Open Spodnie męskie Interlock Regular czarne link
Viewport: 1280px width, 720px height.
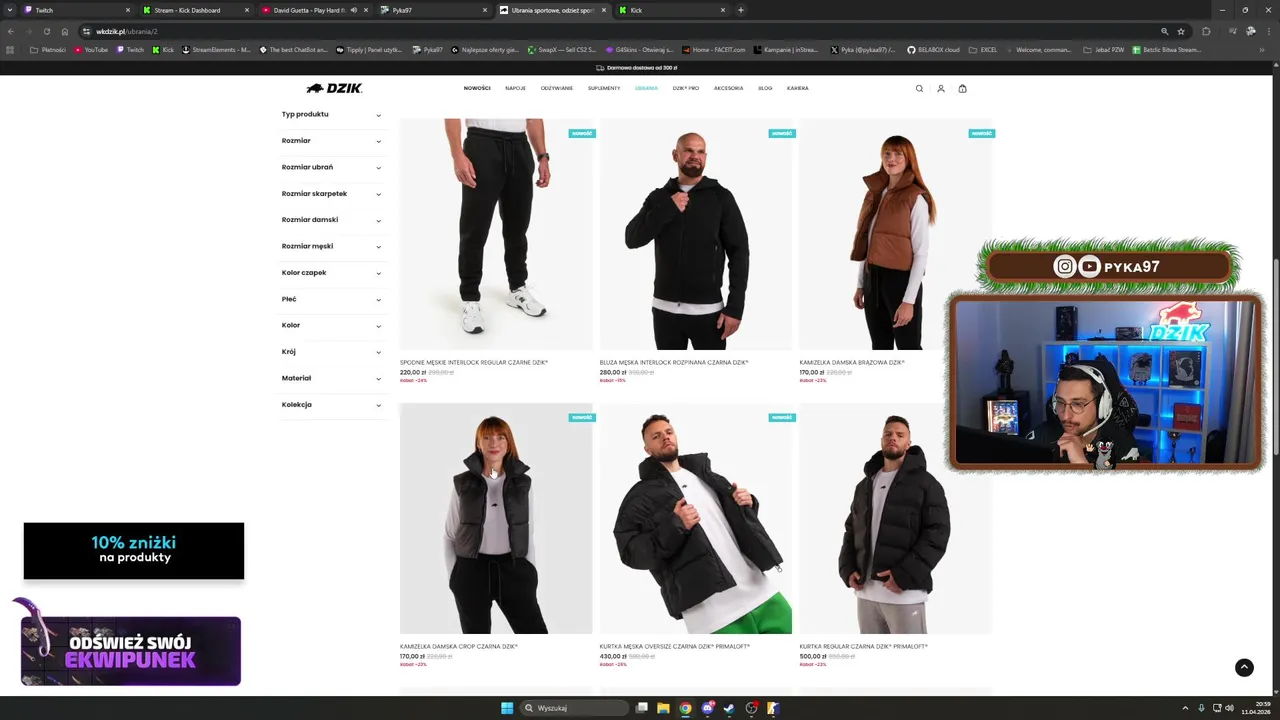[x=474, y=362]
